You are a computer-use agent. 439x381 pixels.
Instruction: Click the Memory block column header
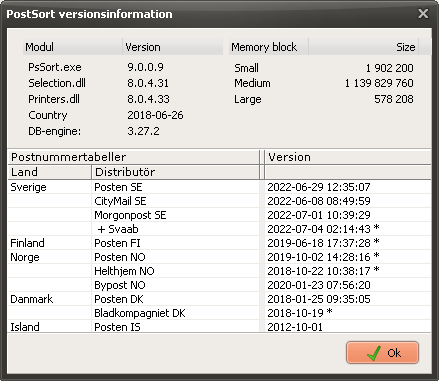(x=269, y=47)
